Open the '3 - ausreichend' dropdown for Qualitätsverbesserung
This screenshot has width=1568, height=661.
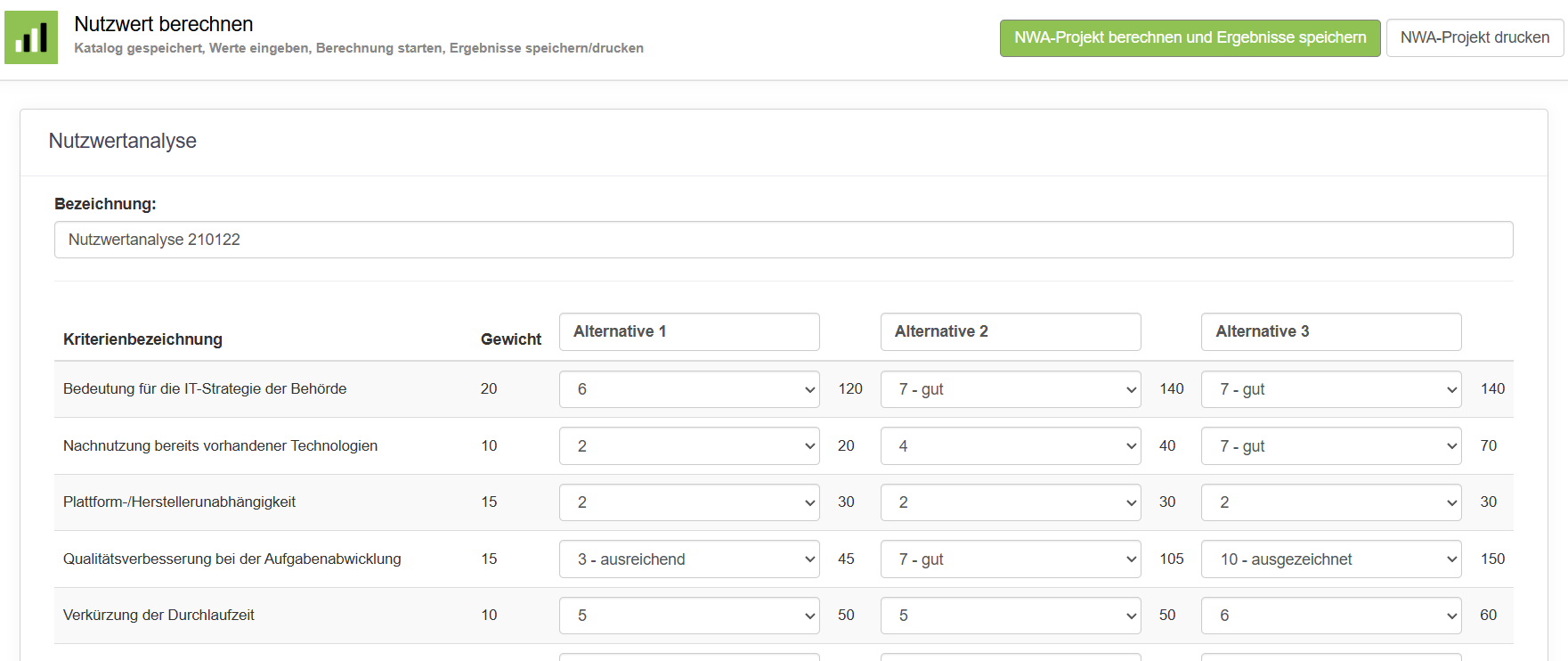click(x=688, y=559)
